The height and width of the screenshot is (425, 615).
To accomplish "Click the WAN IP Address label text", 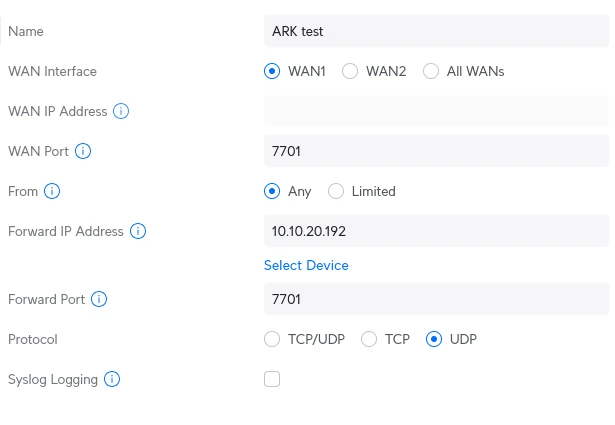I will [x=58, y=111].
